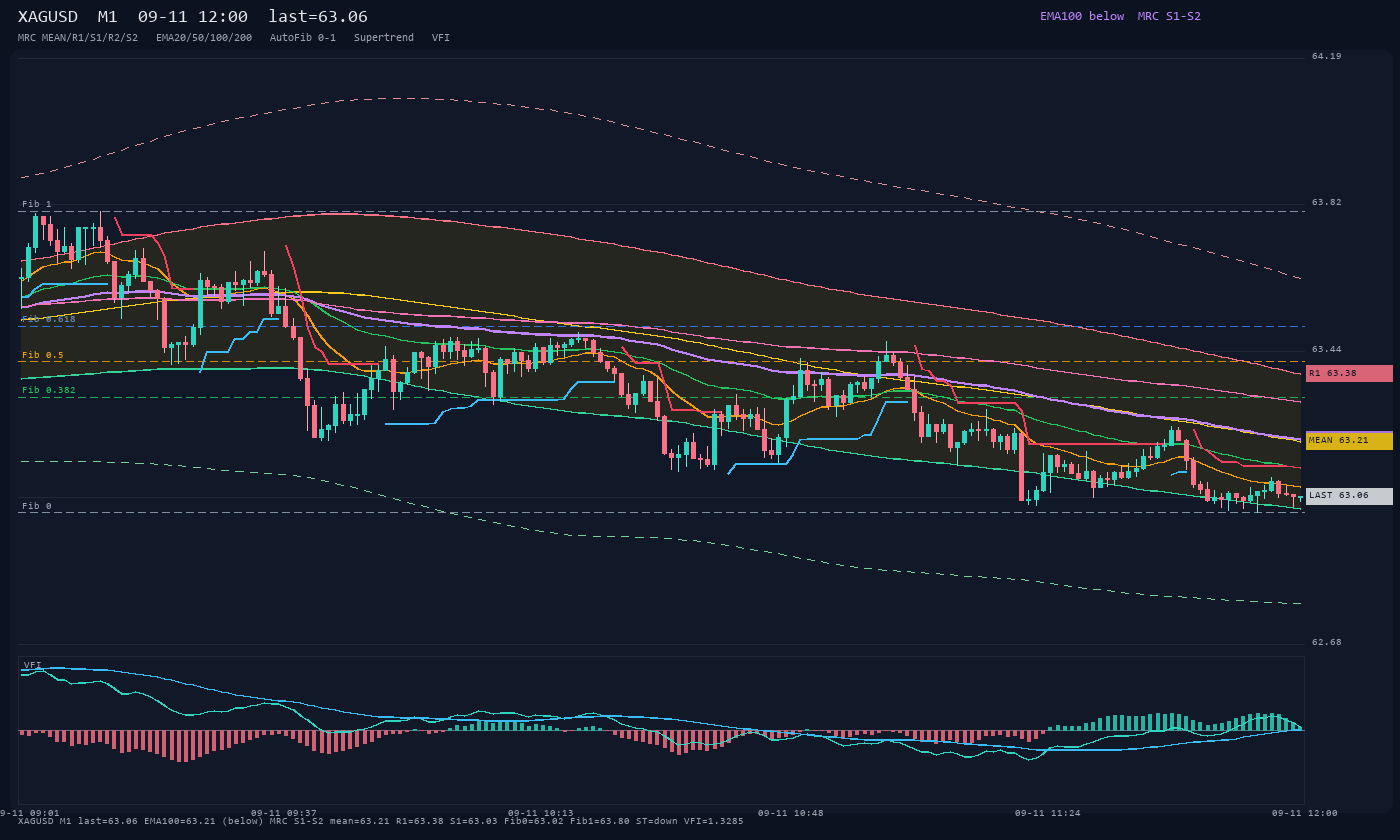Select the "EMA20/50/100/200" legend label
Image resolution: width=1400 pixels, height=840 pixels.
[204, 38]
